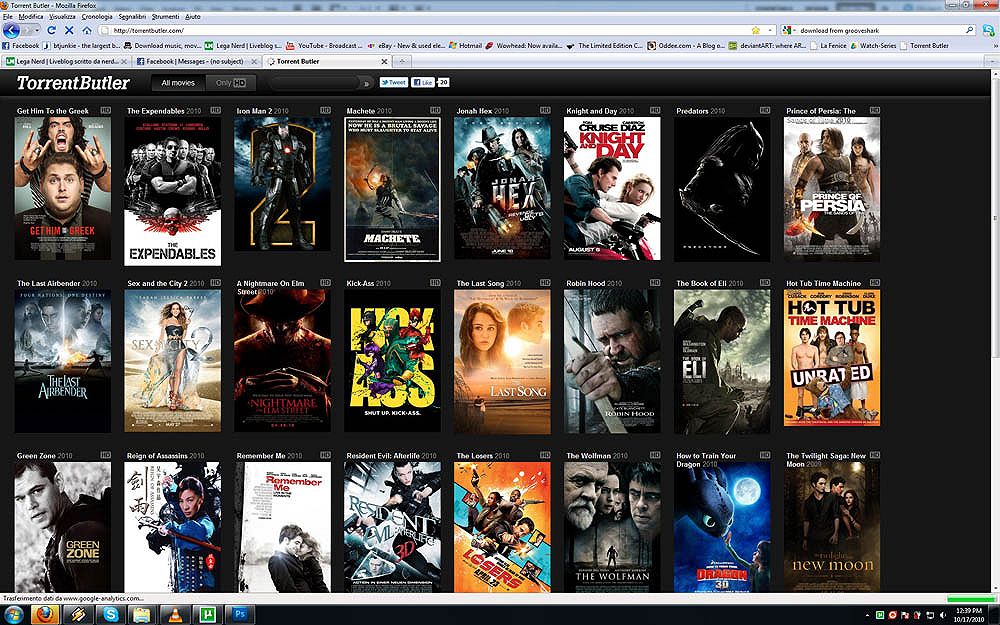Open the browser home page icon
Image resolution: width=1000 pixels, height=625 pixels.
(x=87, y=30)
